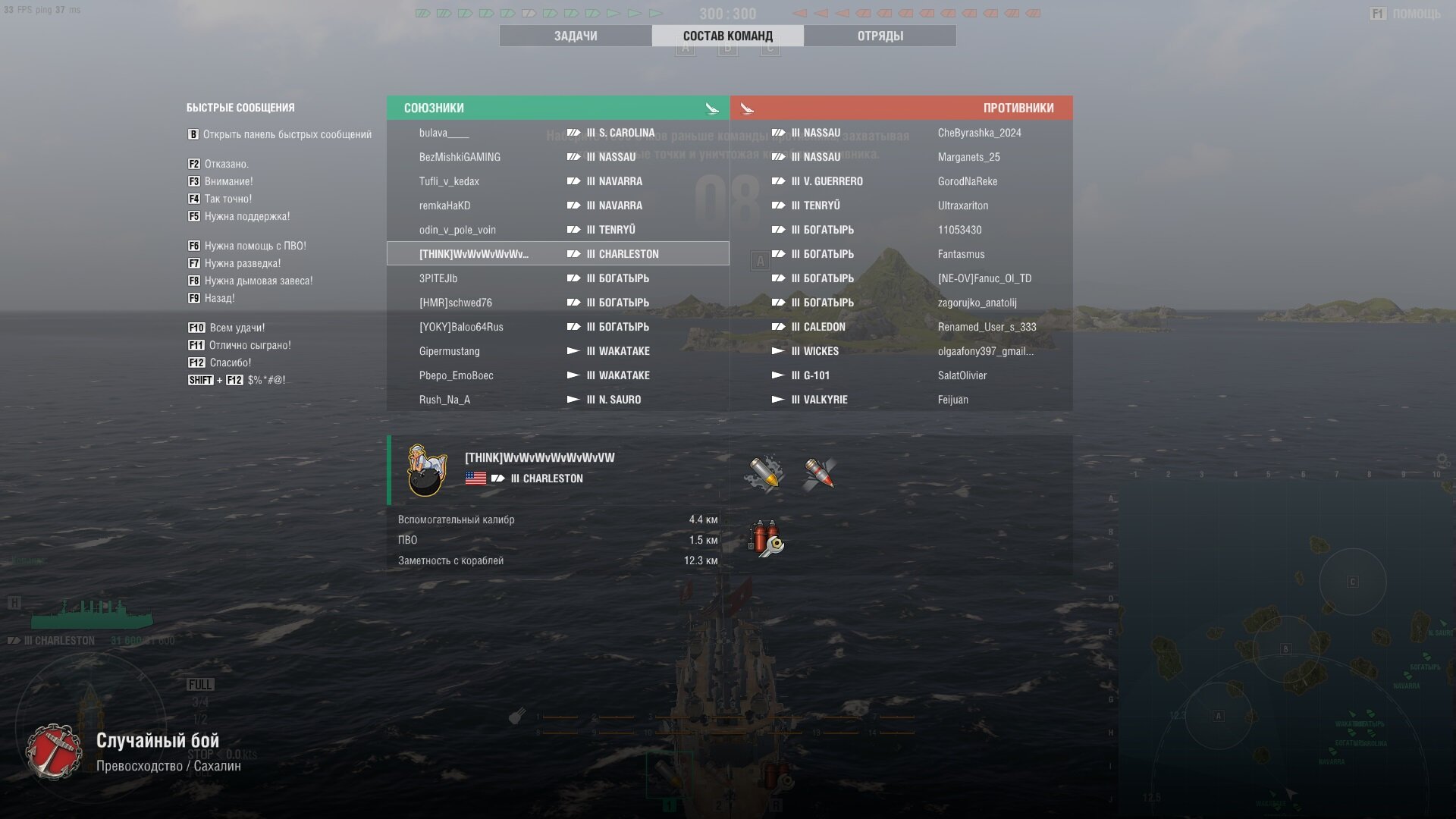Click the USA flag nation icon
This screenshot has width=1456, height=819.
pyautogui.click(x=475, y=479)
